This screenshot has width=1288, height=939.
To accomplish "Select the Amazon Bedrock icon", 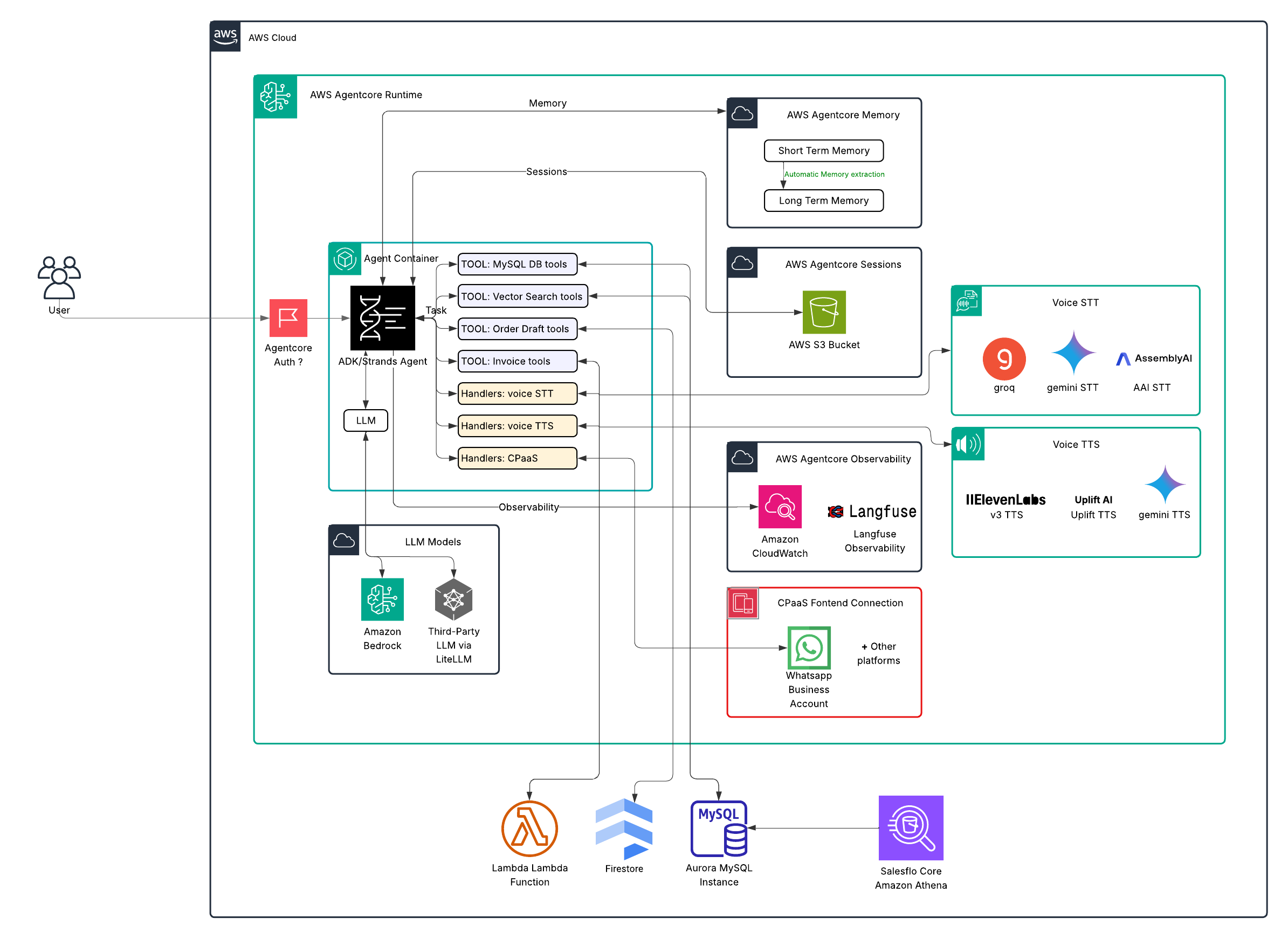I will pyautogui.click(x=382, y=599).
